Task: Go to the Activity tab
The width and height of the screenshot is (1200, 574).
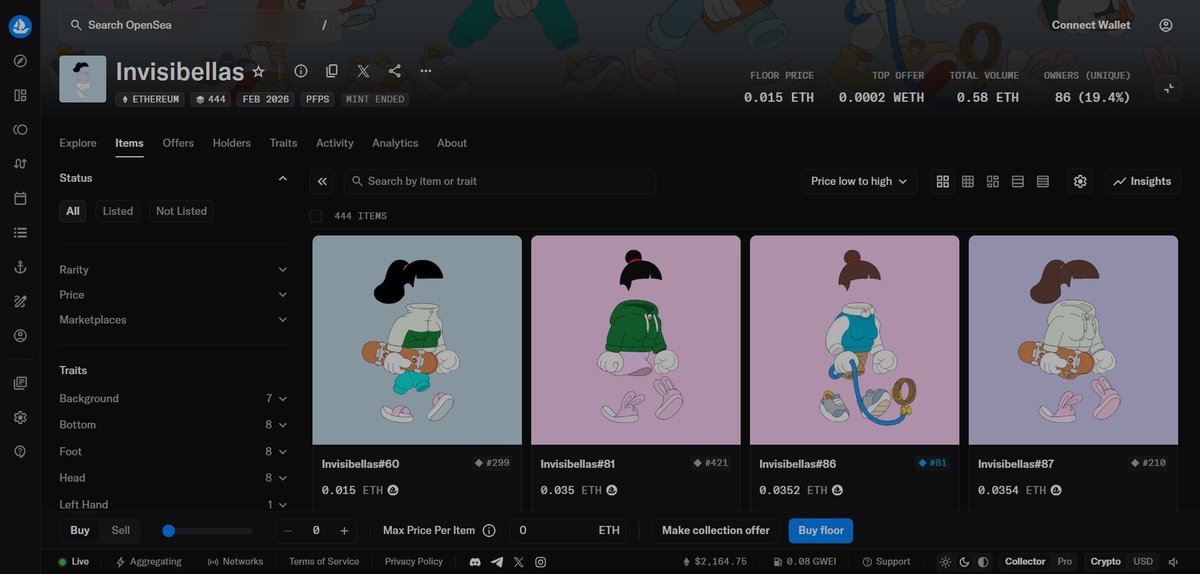Action: pos(335,143)
